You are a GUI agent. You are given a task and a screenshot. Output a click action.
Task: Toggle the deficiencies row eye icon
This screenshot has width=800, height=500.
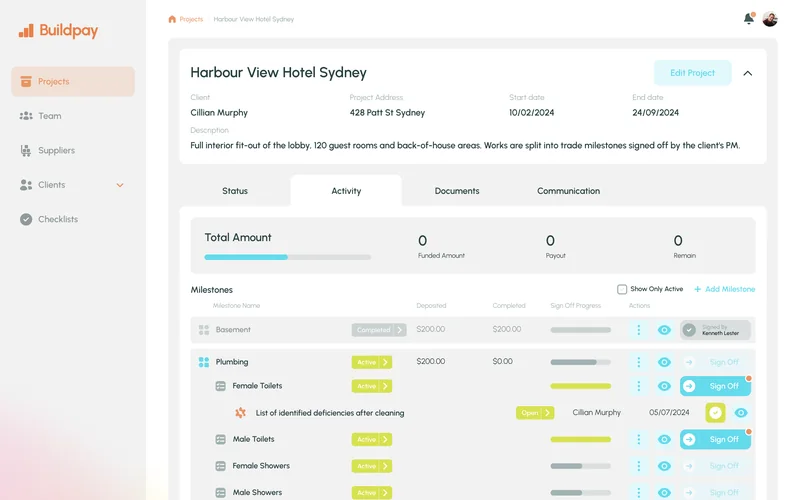[x=741, y=413]
